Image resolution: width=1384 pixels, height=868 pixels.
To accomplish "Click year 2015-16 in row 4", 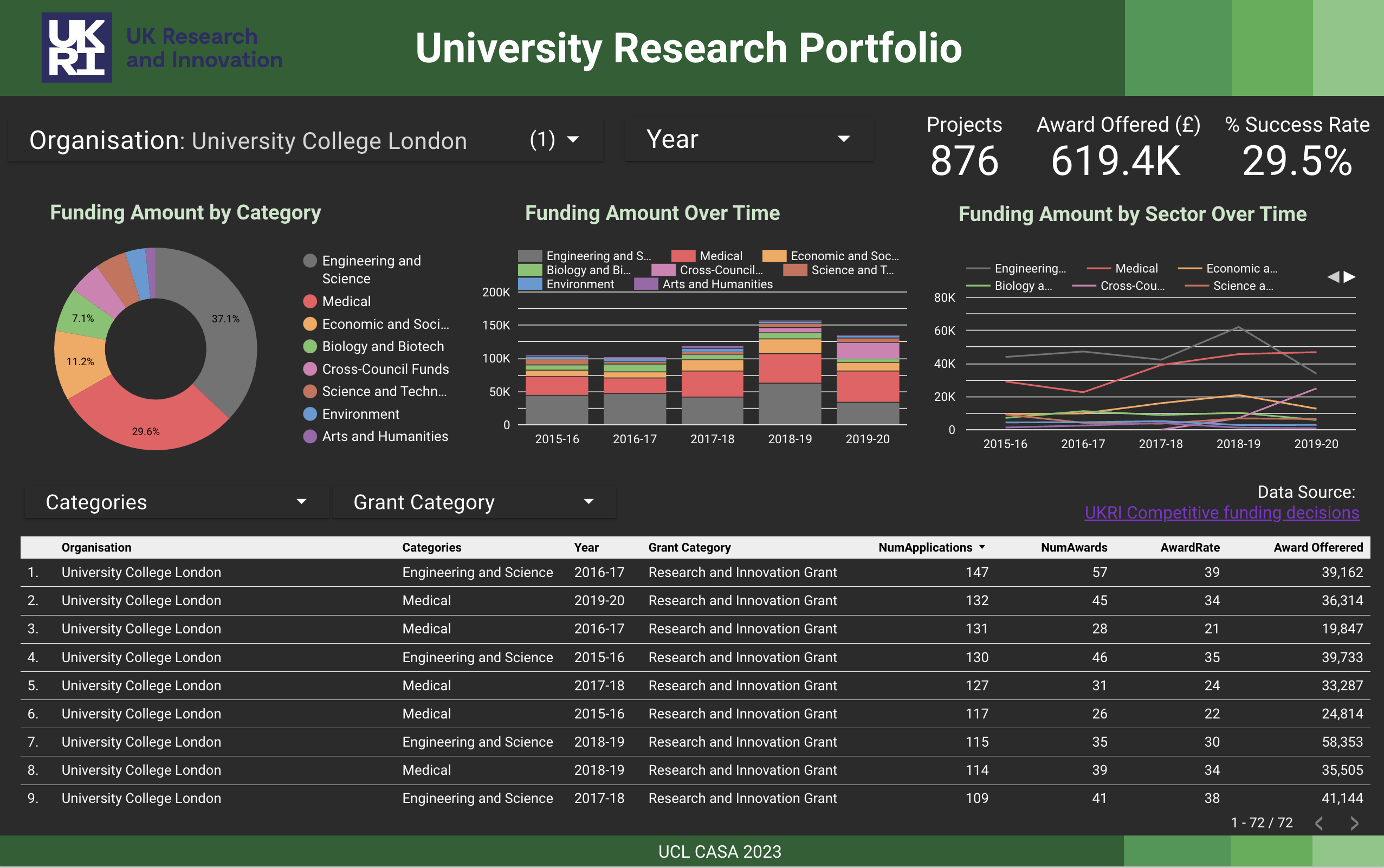I will (x=599, y=657).
